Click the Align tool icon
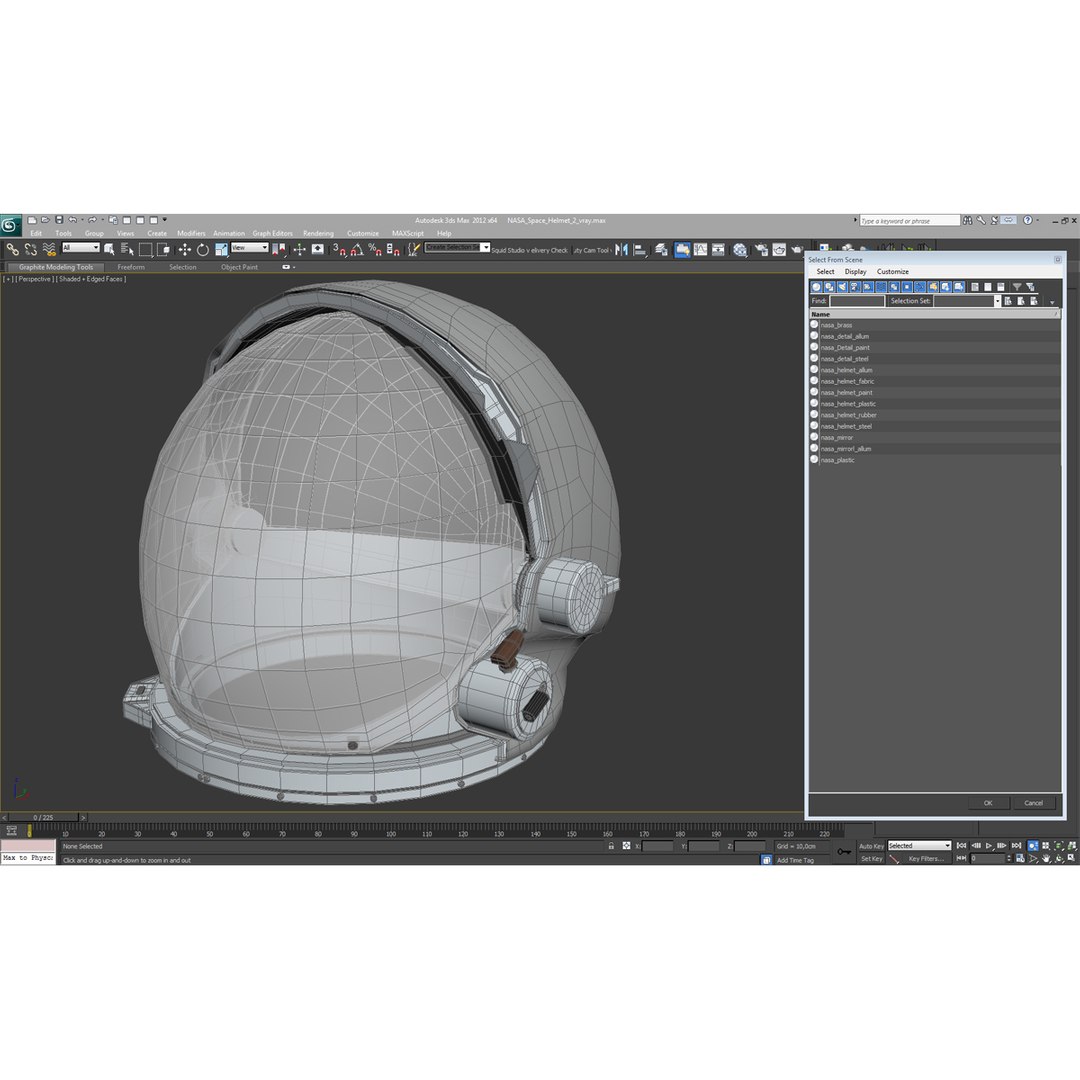The image size is (1080, 1080). coord(640,249)
